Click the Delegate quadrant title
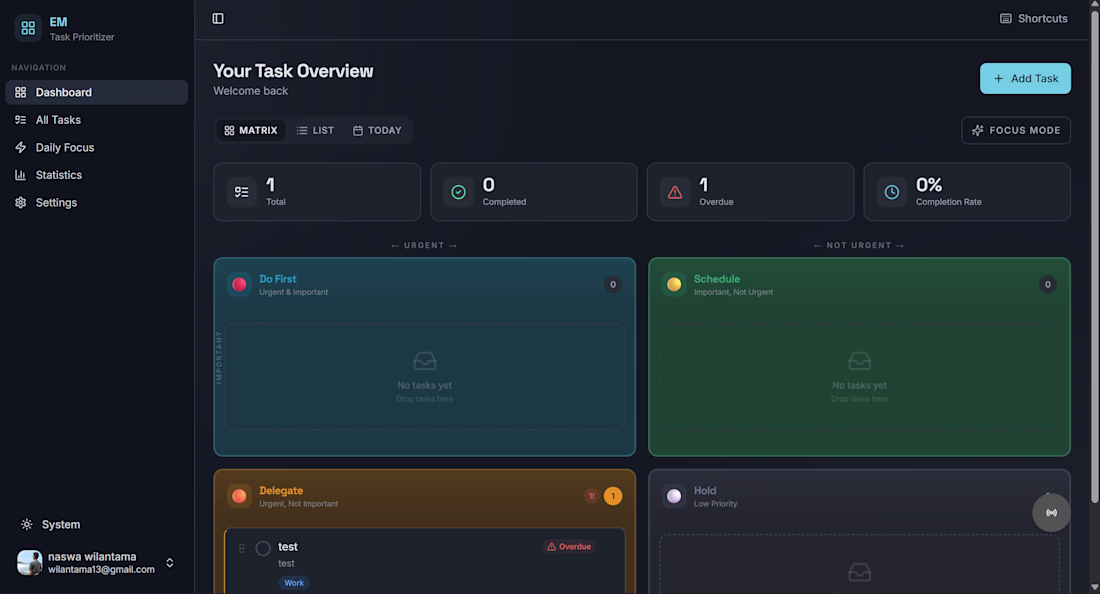Viewport: 1100px width, 594px height. (281, 491)
